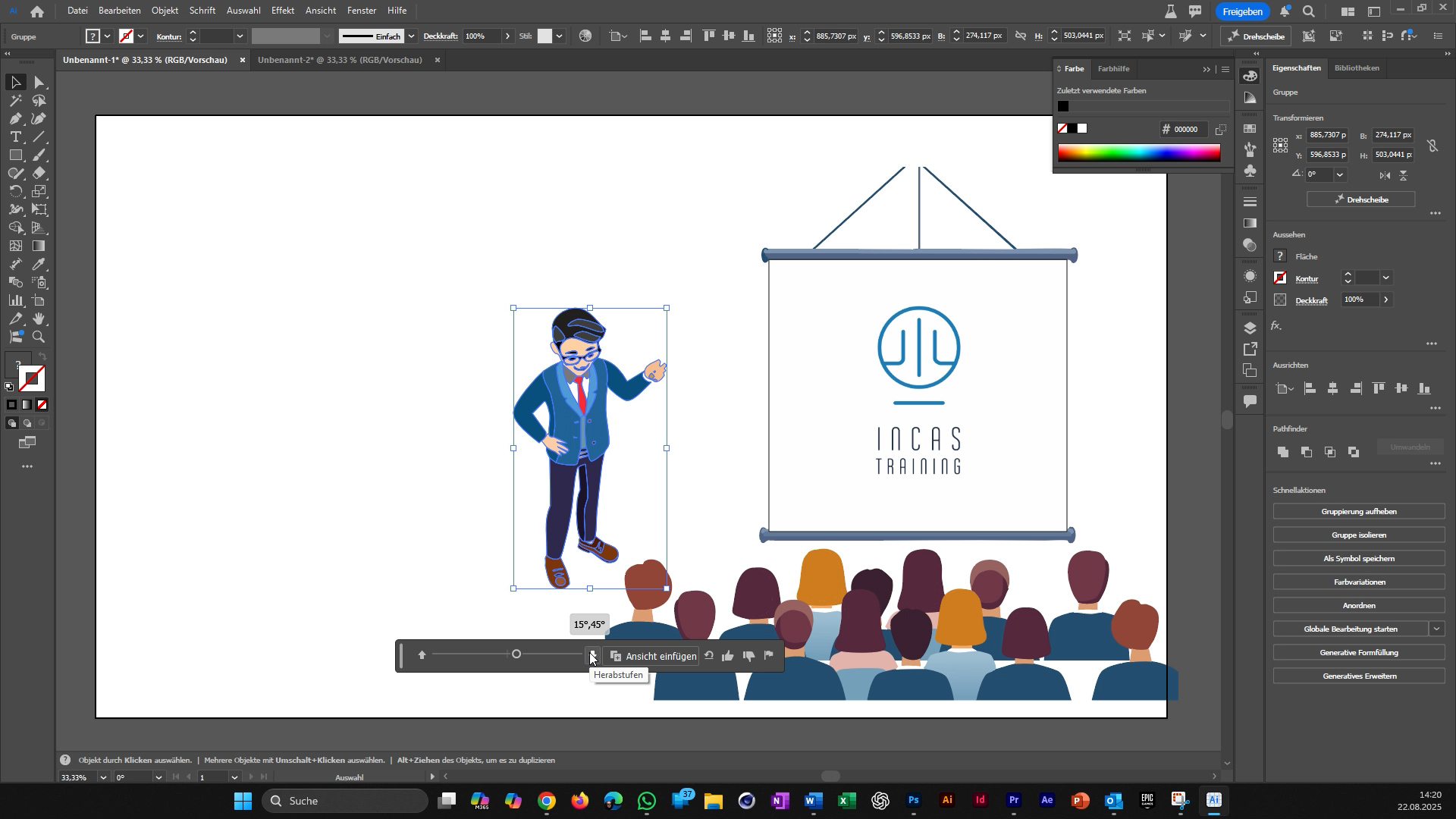This screenshot has width=1456, height=819.
Task: Click Gruppierung aufheben quick action
Action: point(1358,512)
